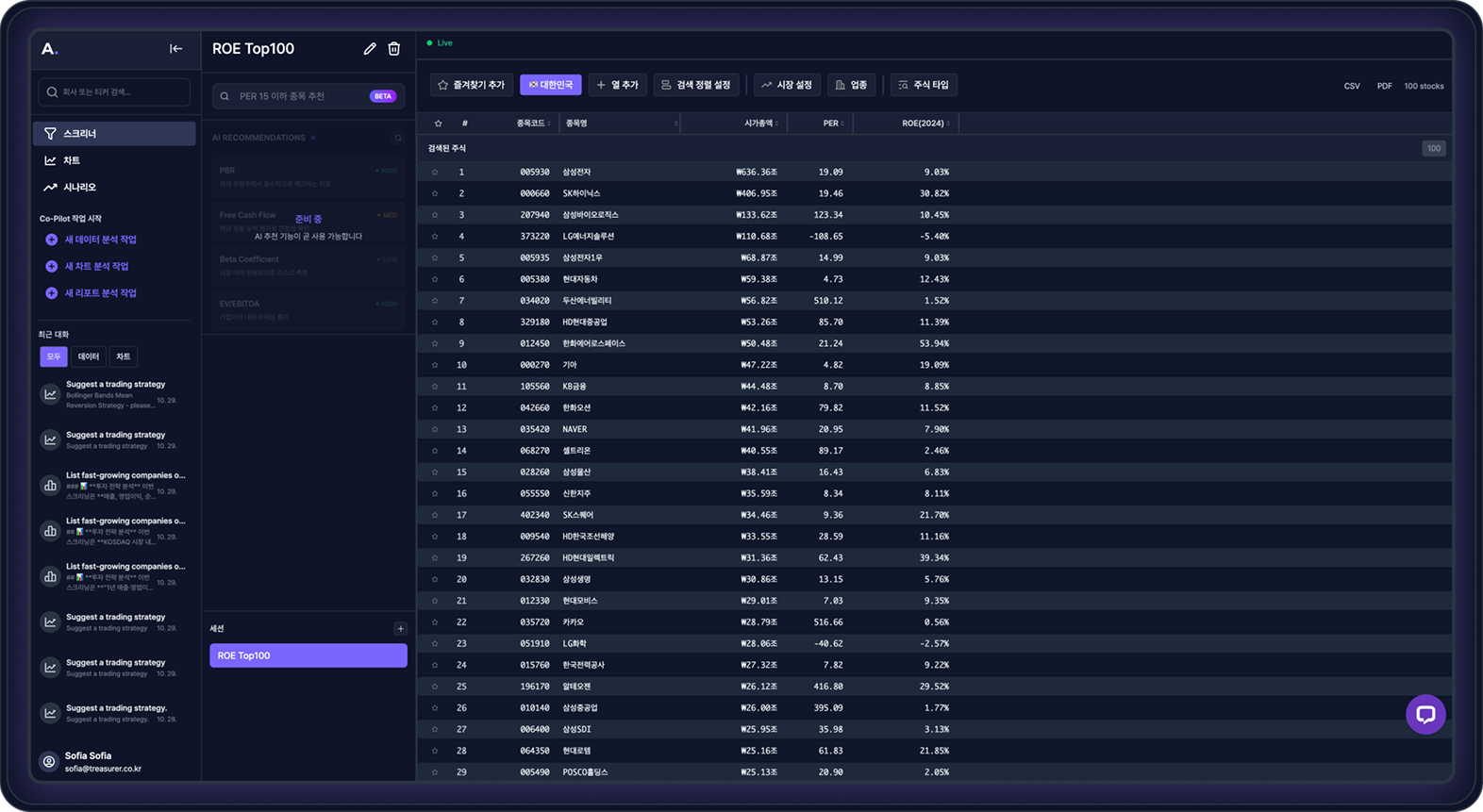
Task: Click the company or ticker search field
Action: point(114,92)
